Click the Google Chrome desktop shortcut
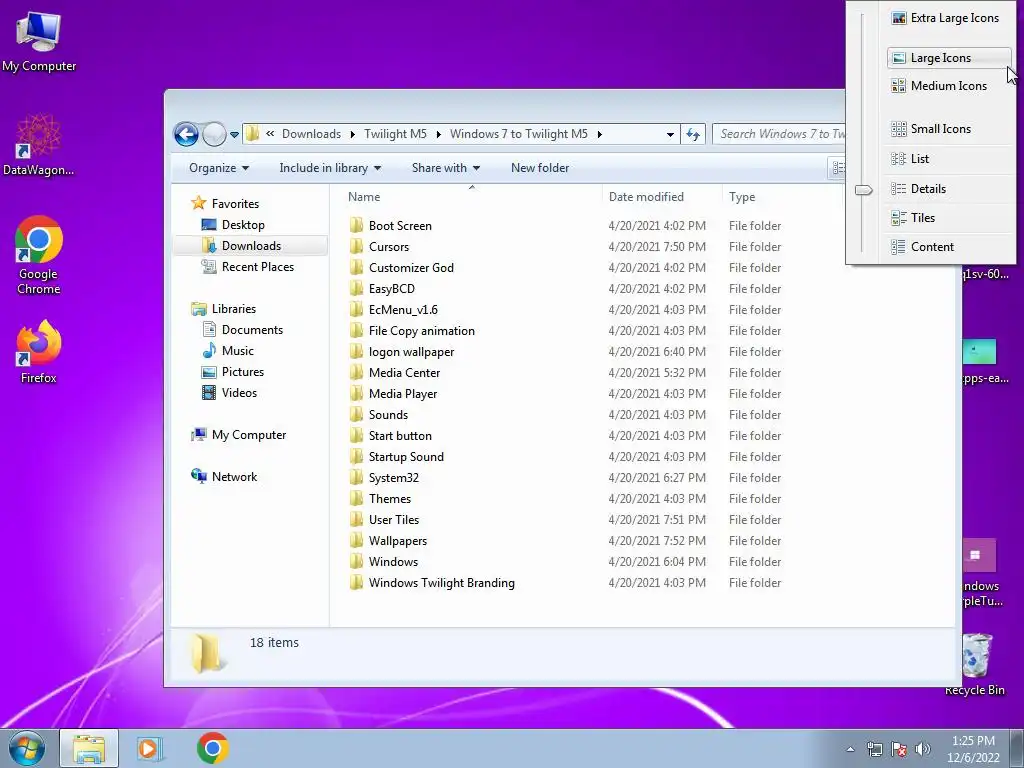Viewport: 1024px width, 768px height. (x=39, y=255)
